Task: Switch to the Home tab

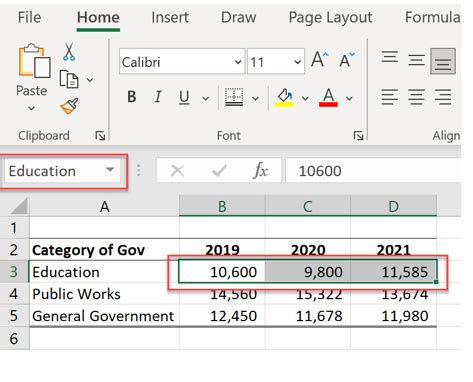Action: (x=98, y=17)
